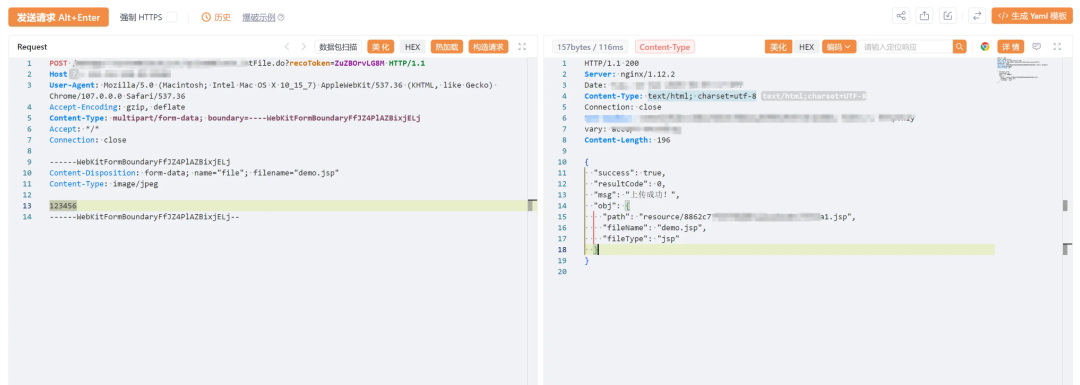Click the 详情 details button
Image resolution: width=1080 pixels, height=385 pixels.
click(1010, 47)
